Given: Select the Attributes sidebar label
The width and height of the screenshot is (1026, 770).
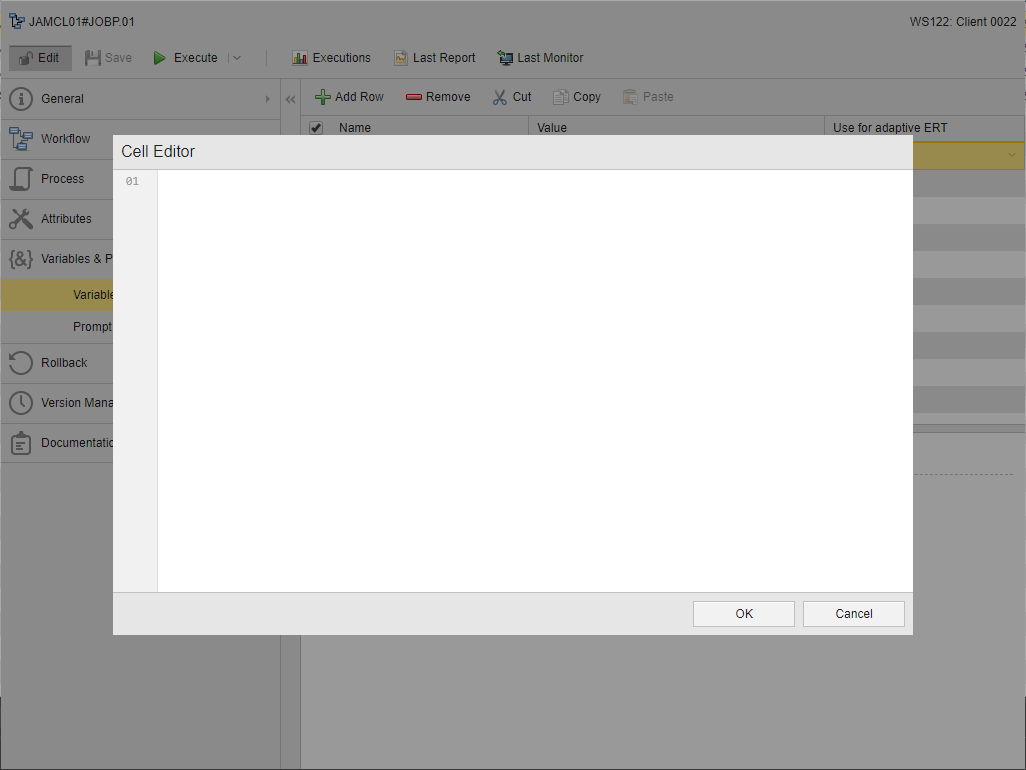Looking at the screenshot, I should [66, 219].
